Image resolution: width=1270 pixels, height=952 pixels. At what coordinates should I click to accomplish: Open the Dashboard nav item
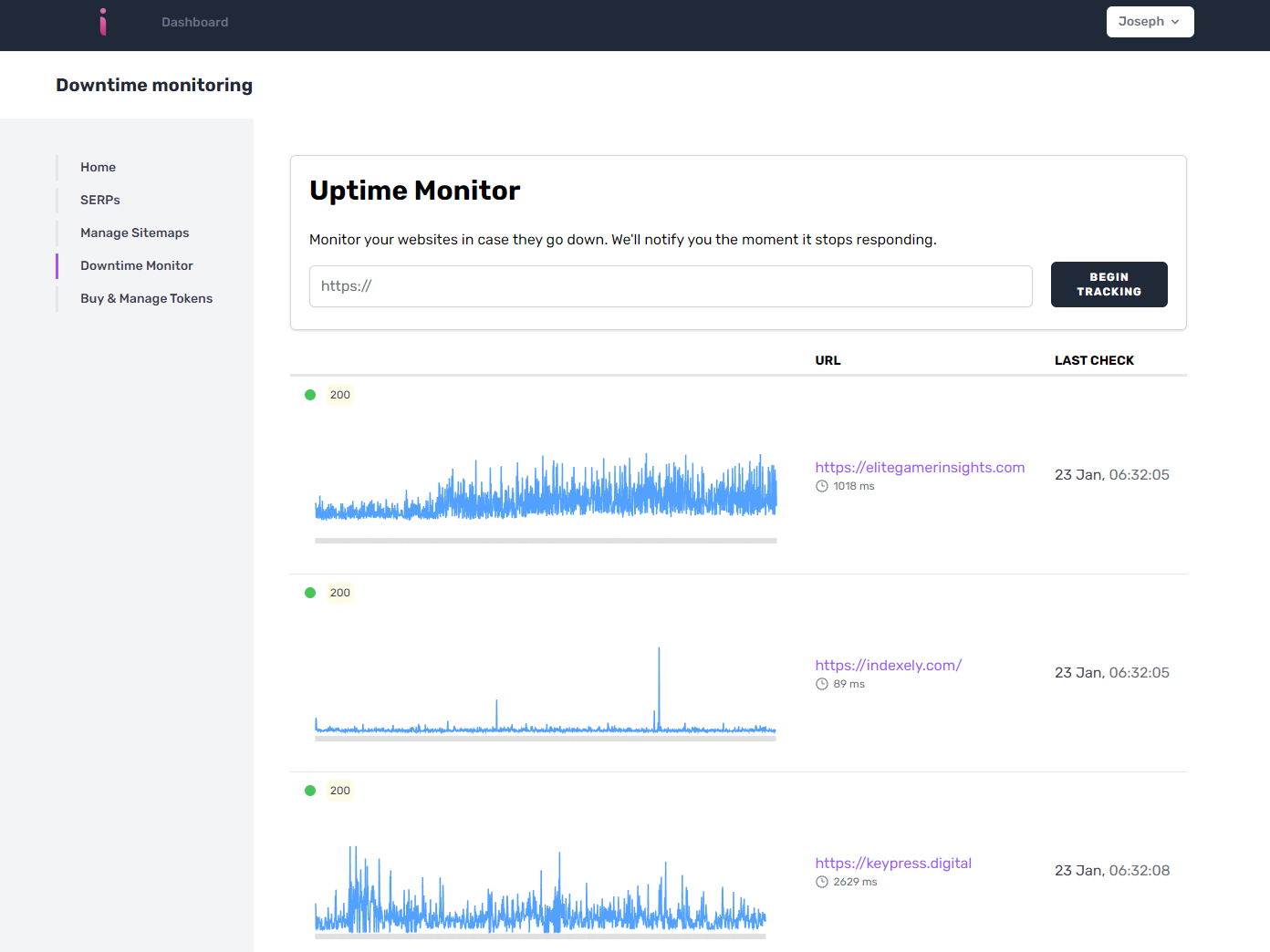tap(195, 22)
